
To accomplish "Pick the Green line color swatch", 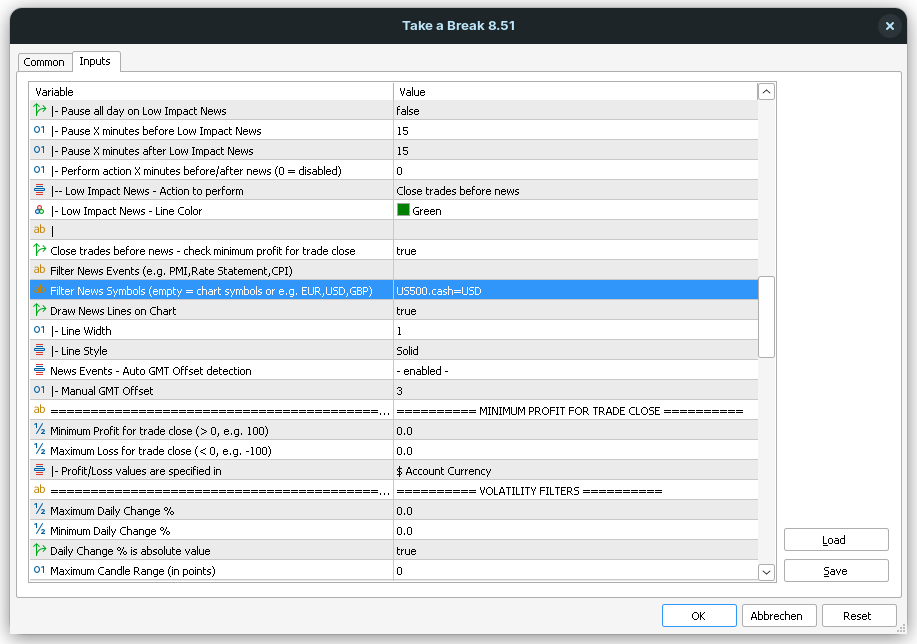I will pyautogui.click(x=404, y=211).
